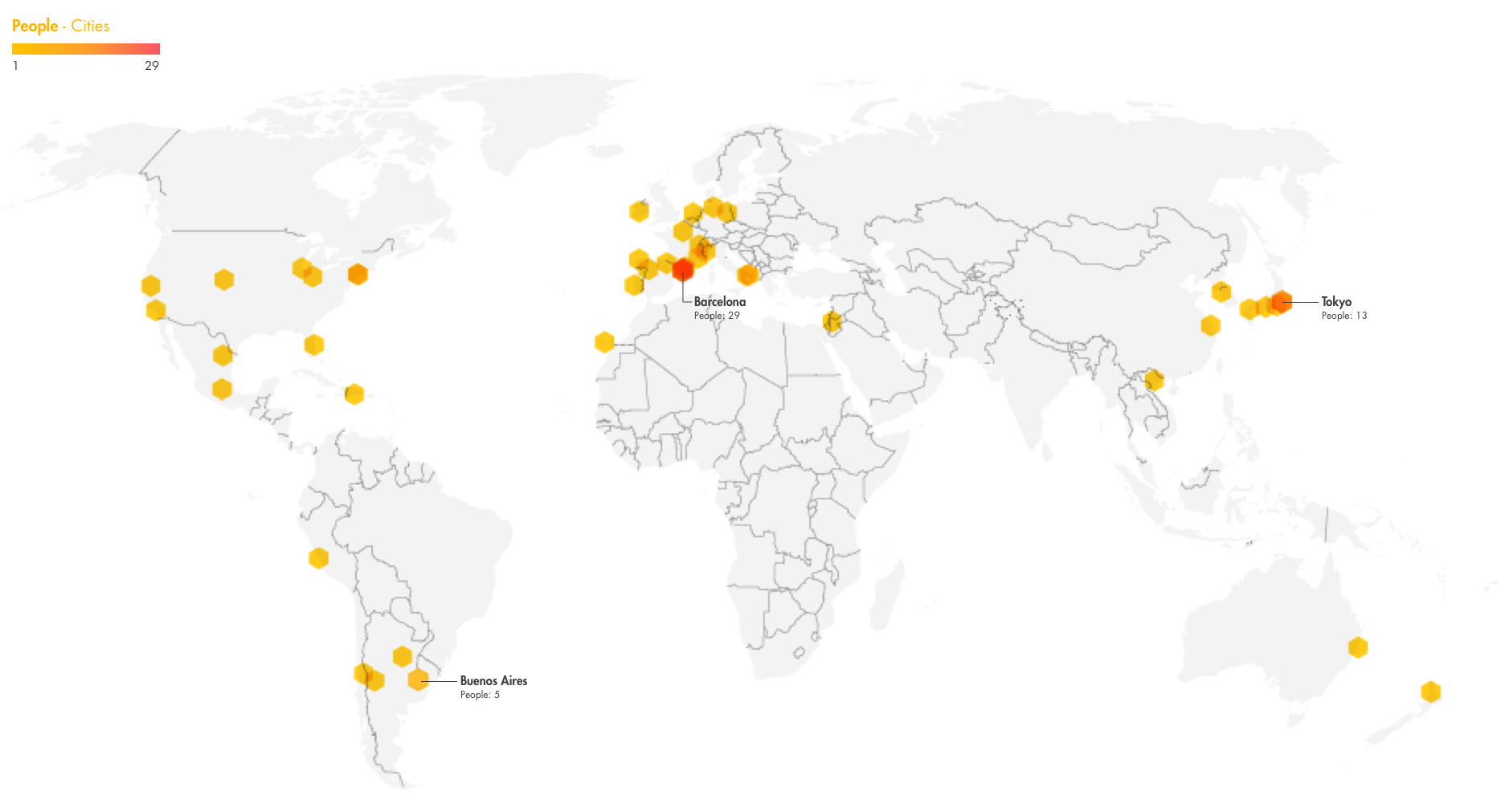Click the hexagon marker in Peru

(x=318, y=557)
